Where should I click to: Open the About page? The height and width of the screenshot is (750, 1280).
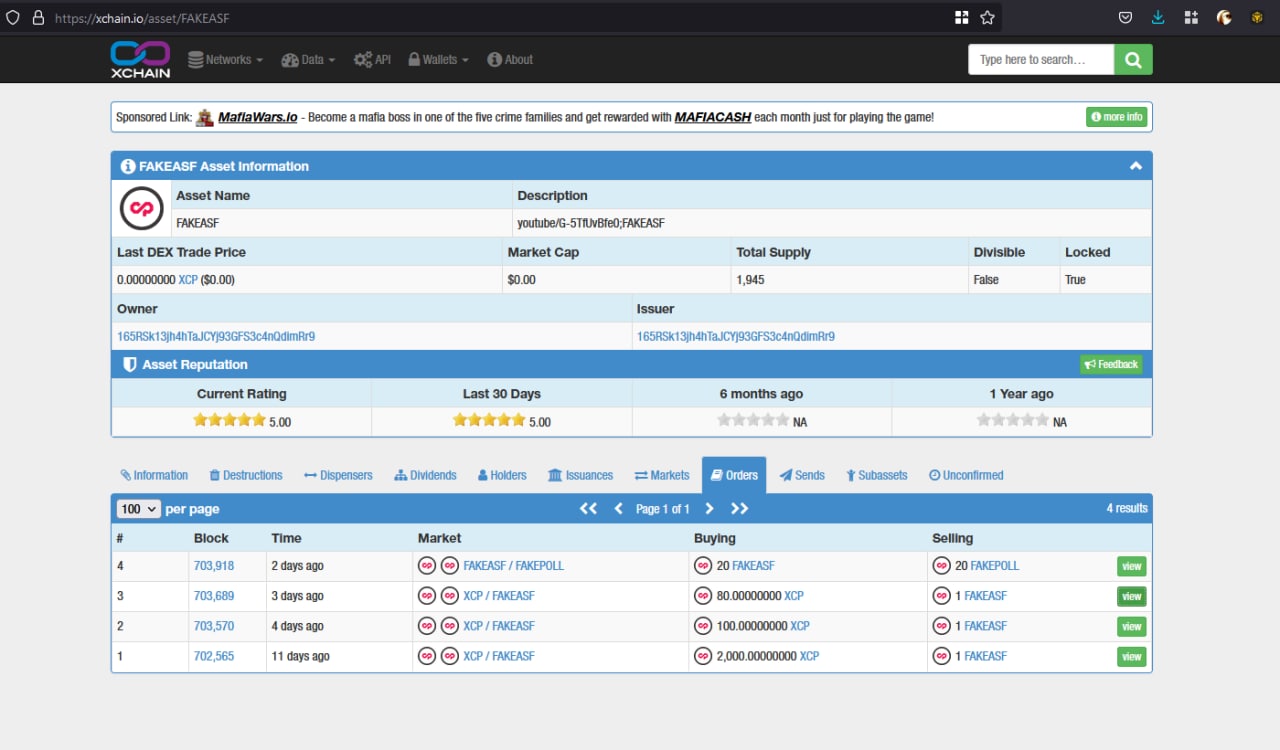coord(510,59)
